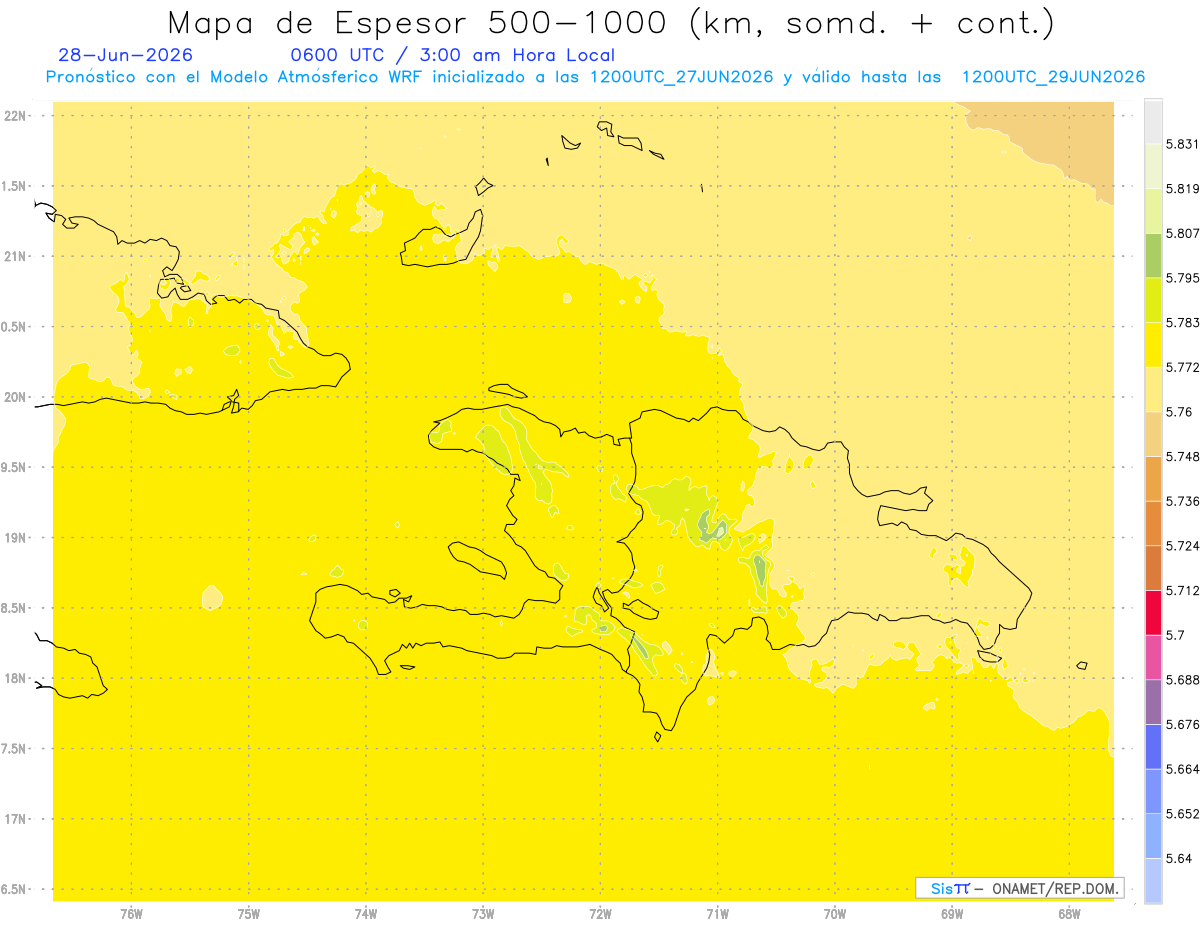The image size is (1200, 927).
Task: Click legend value 5.772
Action: (1182, 367)
